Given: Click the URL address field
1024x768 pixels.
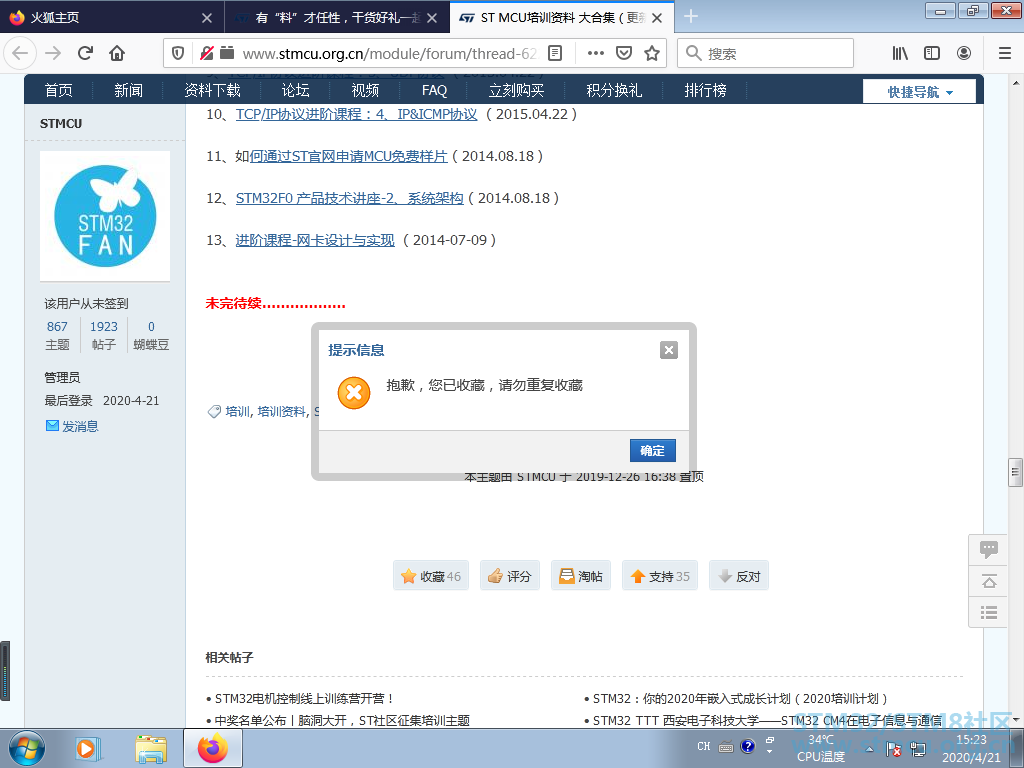Looking at the screenshot, I should [x=389, y=54].
